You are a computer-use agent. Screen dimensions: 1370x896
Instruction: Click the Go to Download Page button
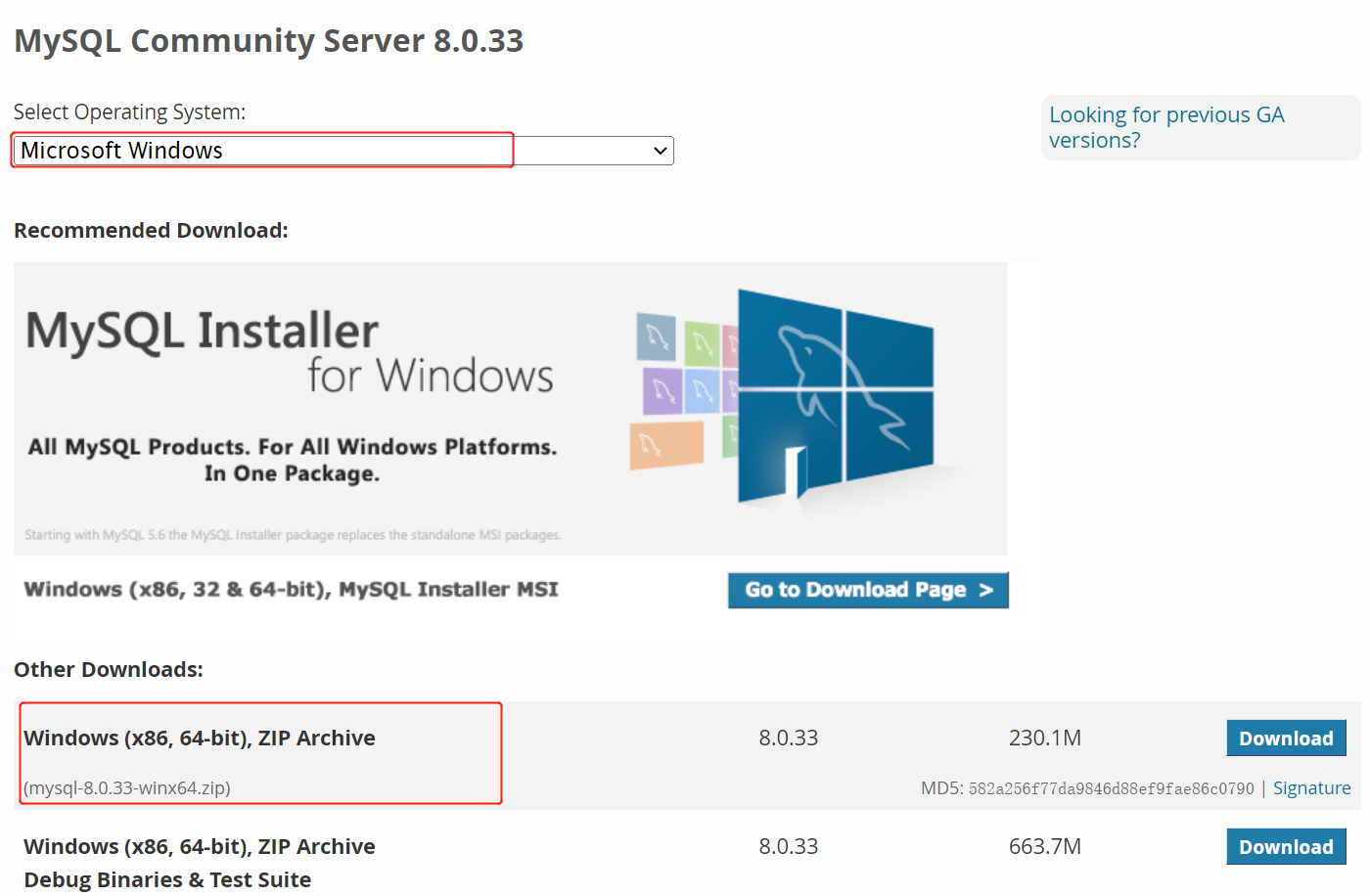(x=868, y=590)
